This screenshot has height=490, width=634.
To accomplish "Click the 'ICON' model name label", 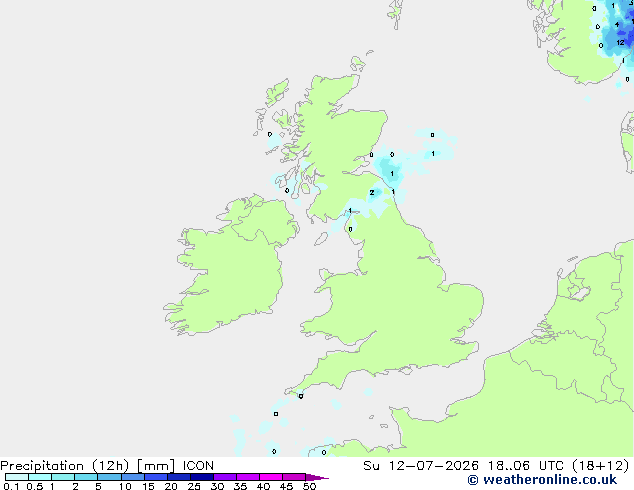I will (198, 466).
